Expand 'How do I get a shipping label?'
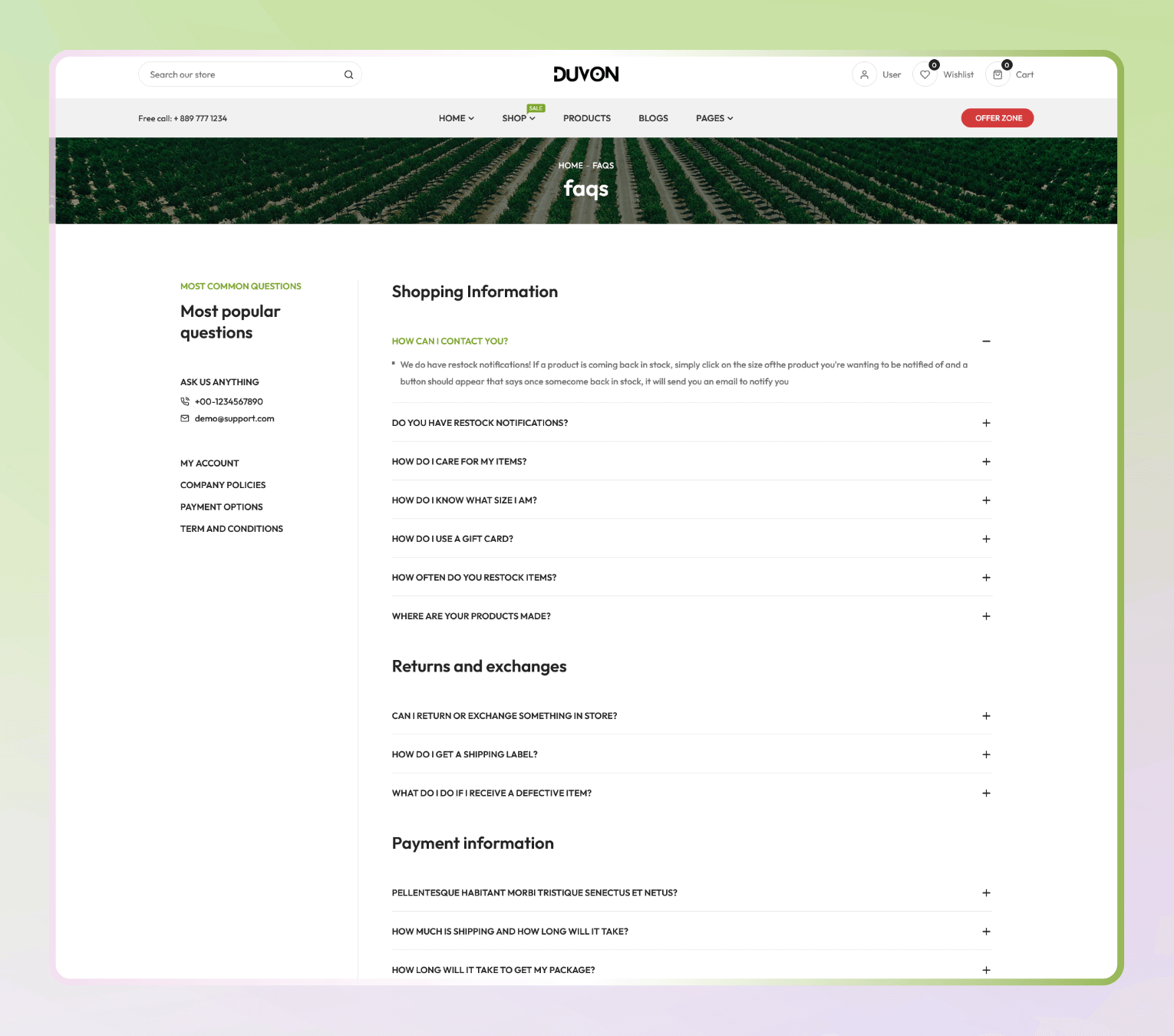Image resolution: width=1174 pixels, height=1036 pixels. coord(691,754)
